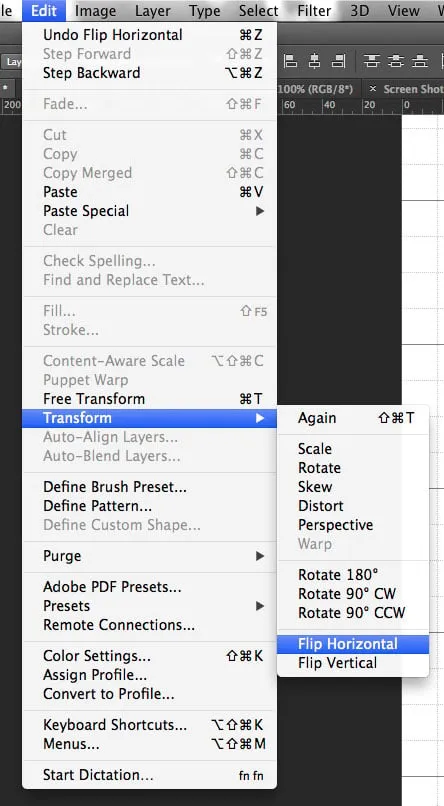The height and width of the screenshot is (806, 444).
Task: Expand the Purge submenu arrow
Action: point(260,556)
